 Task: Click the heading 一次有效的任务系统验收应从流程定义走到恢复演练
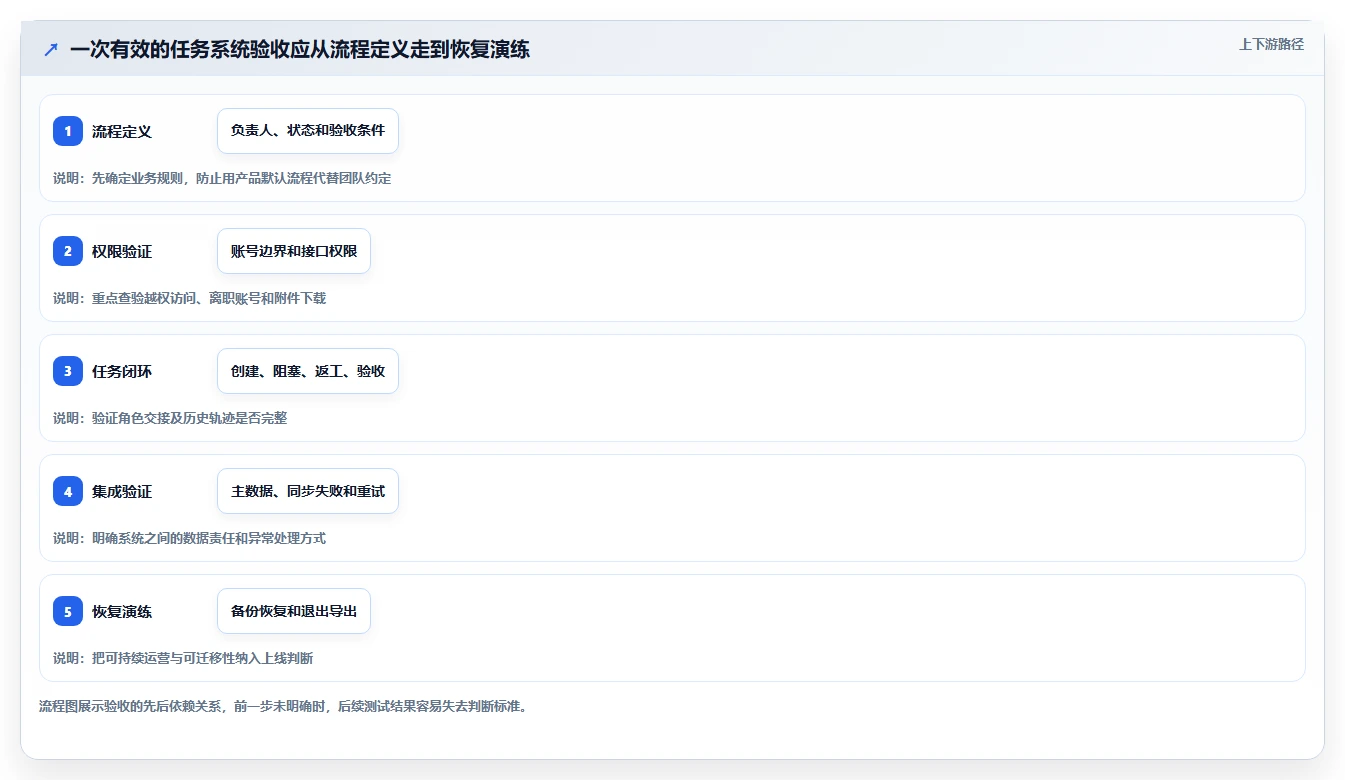[300, 49]
